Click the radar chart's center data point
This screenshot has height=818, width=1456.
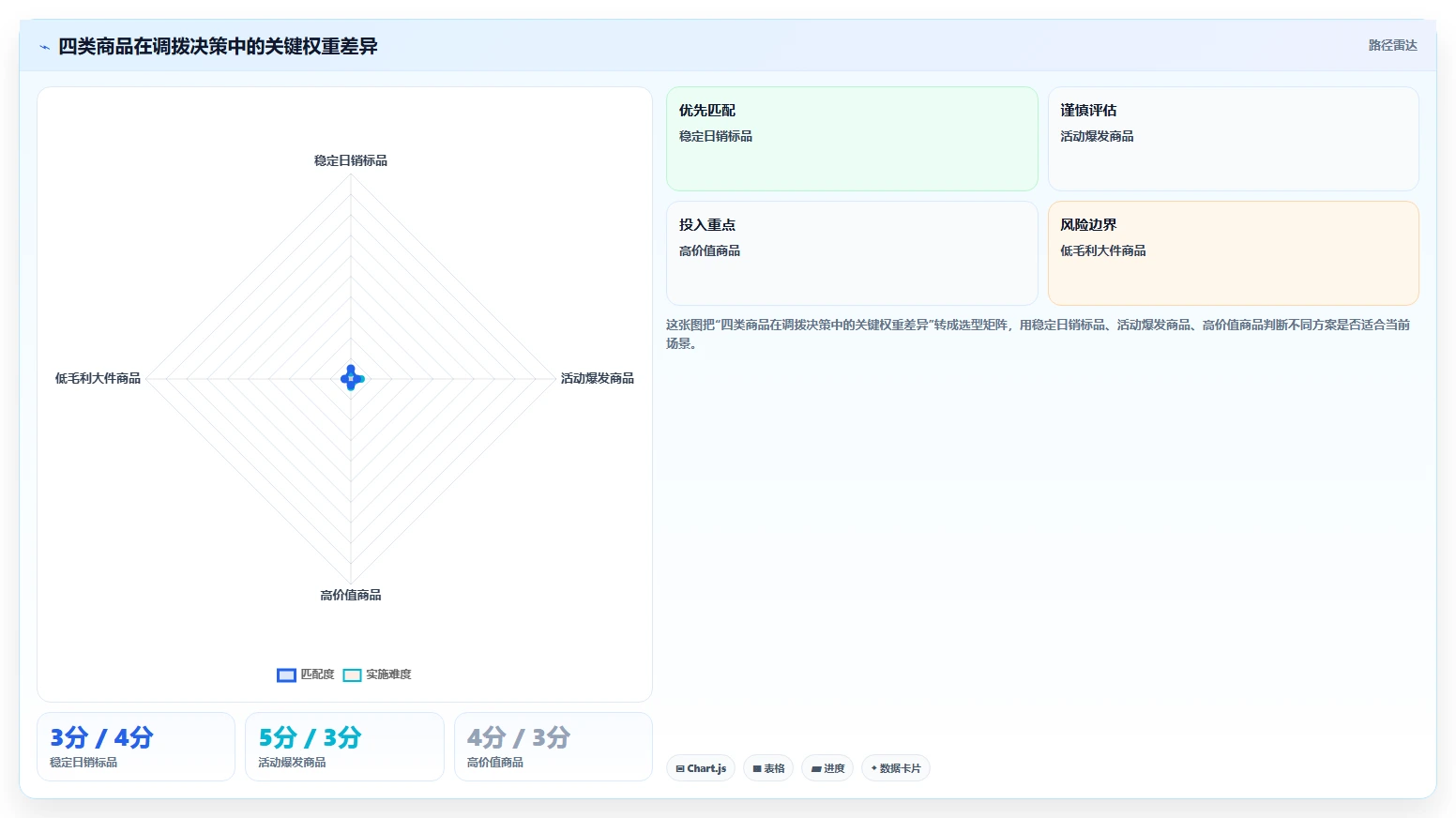point(352,378)
